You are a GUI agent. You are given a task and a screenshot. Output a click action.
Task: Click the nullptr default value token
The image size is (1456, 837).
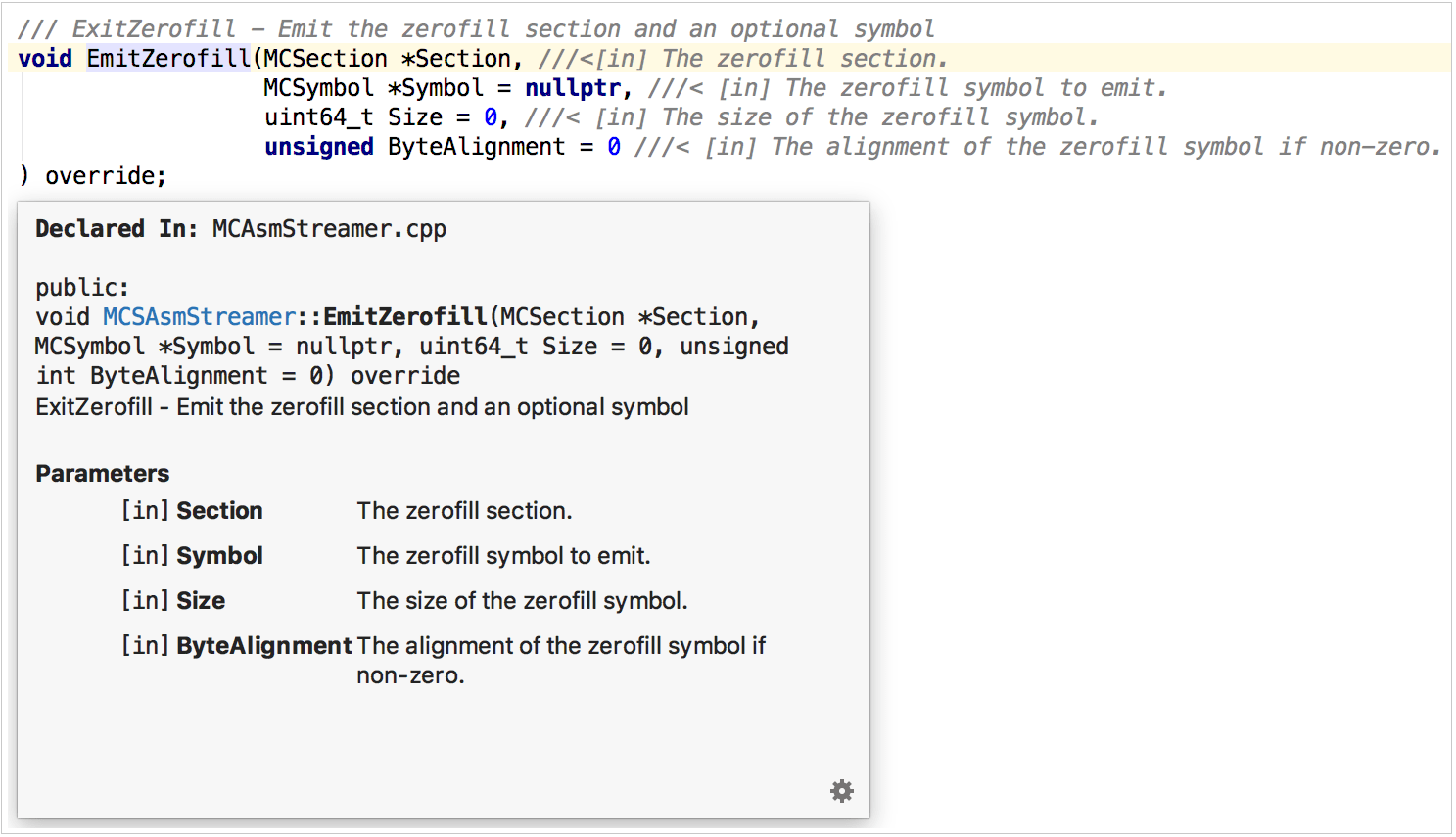[573, 87]
